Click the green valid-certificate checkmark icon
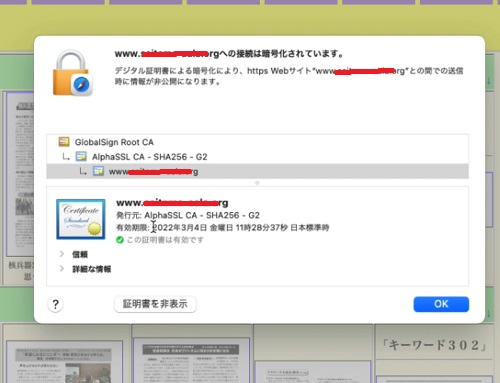500x383 pixels. (120, 240)
